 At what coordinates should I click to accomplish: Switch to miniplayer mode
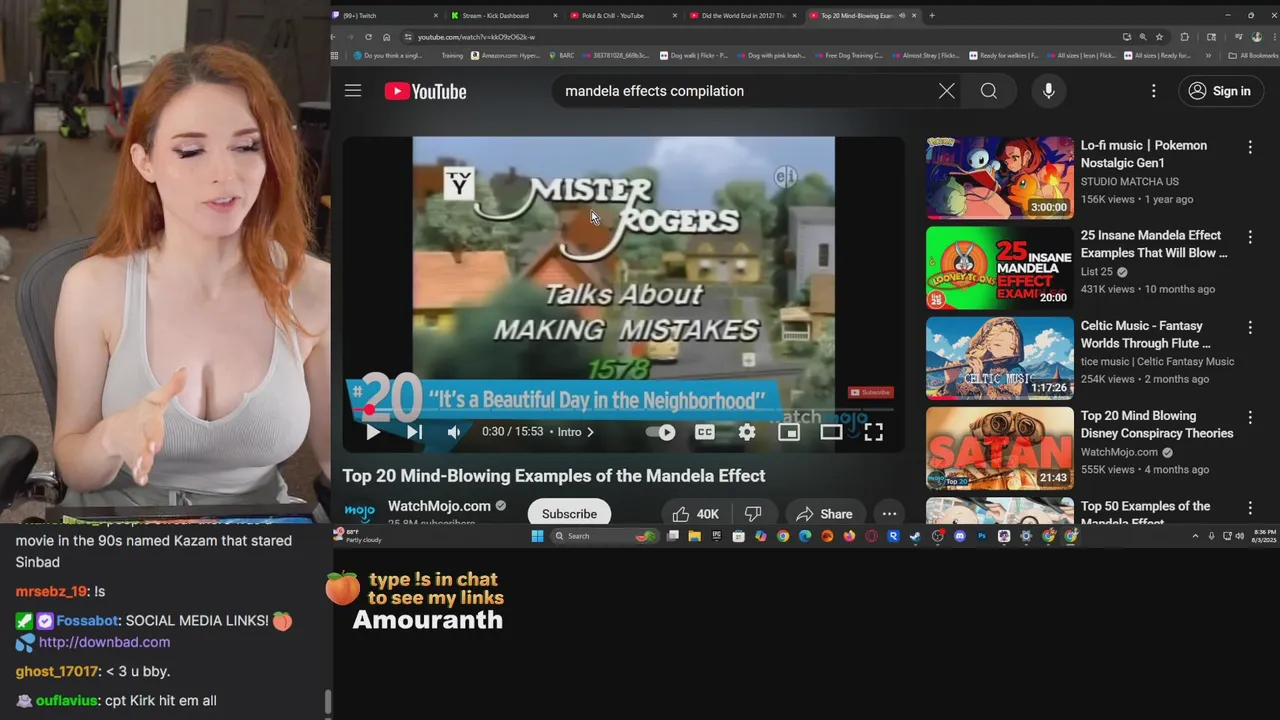pyautogui.click(x=789, y=432)
